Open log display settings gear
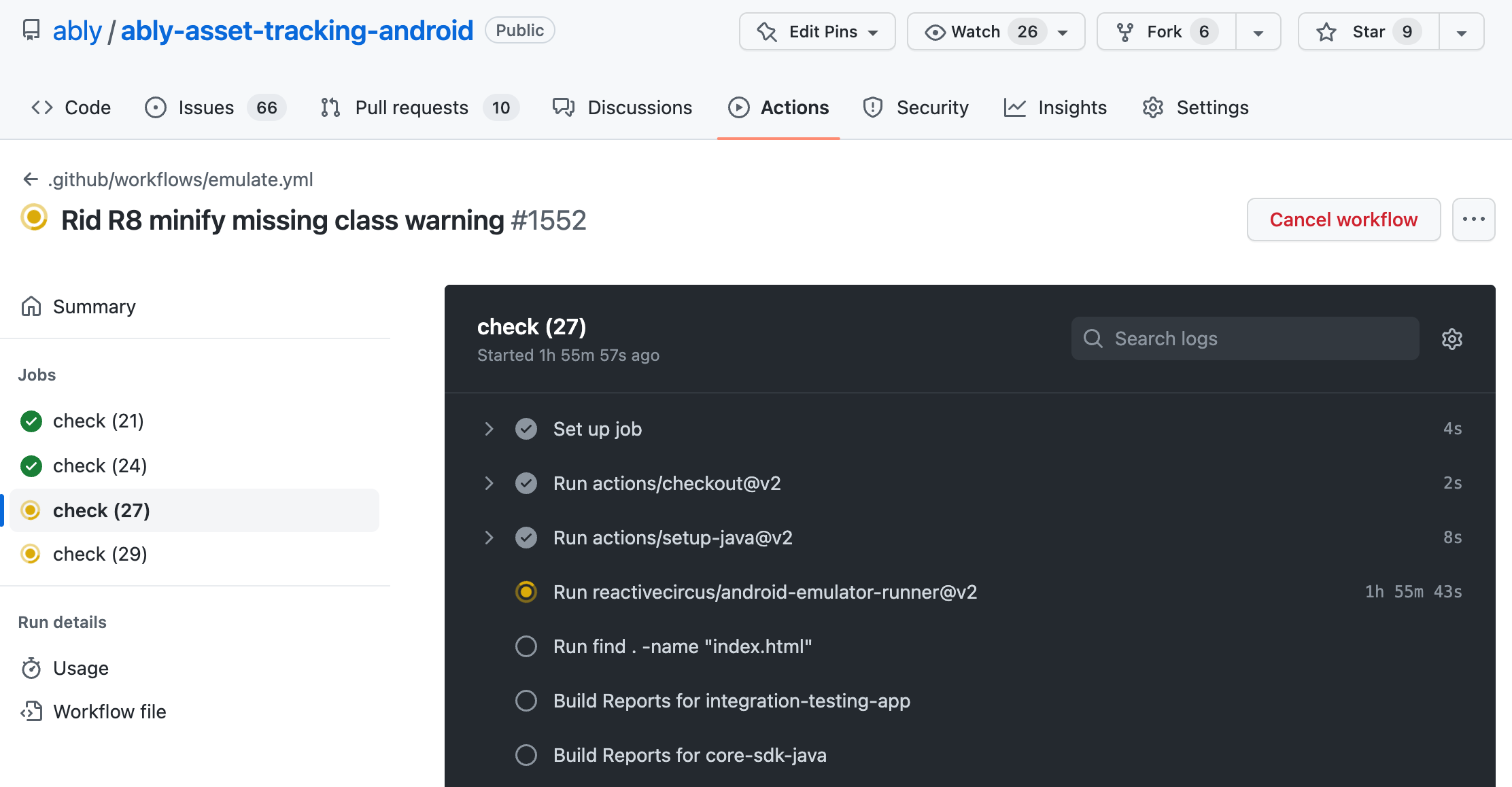 (1452, 338)
